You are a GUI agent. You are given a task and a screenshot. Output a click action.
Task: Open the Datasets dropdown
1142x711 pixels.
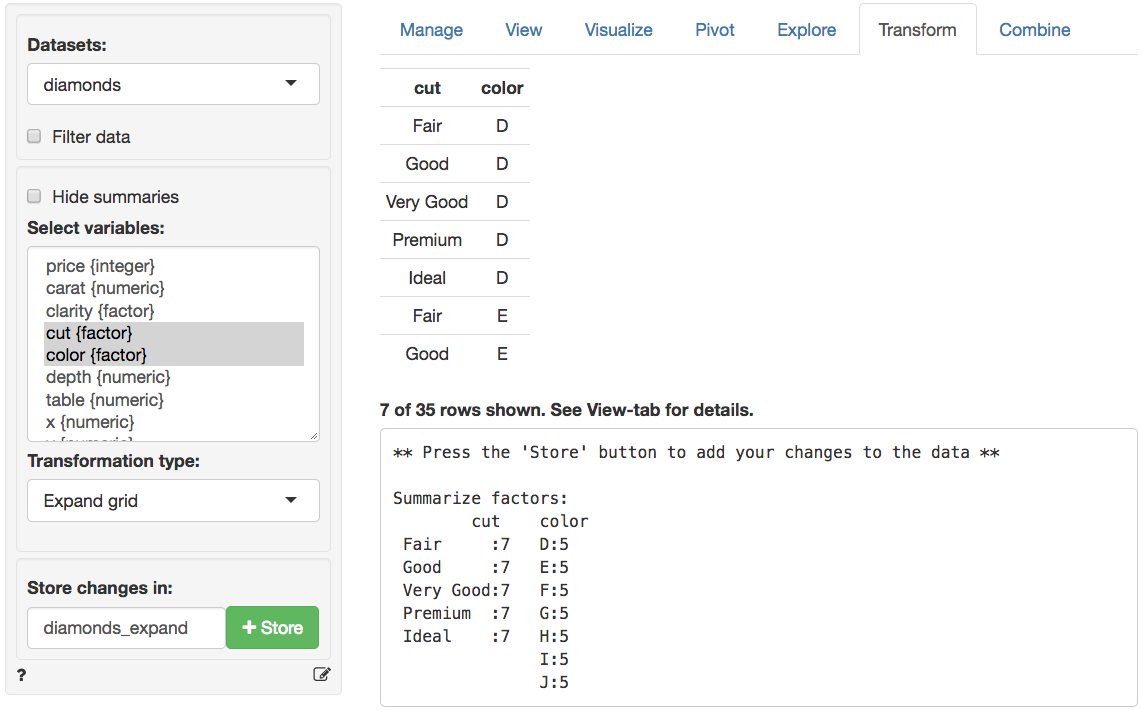(173, 85)
